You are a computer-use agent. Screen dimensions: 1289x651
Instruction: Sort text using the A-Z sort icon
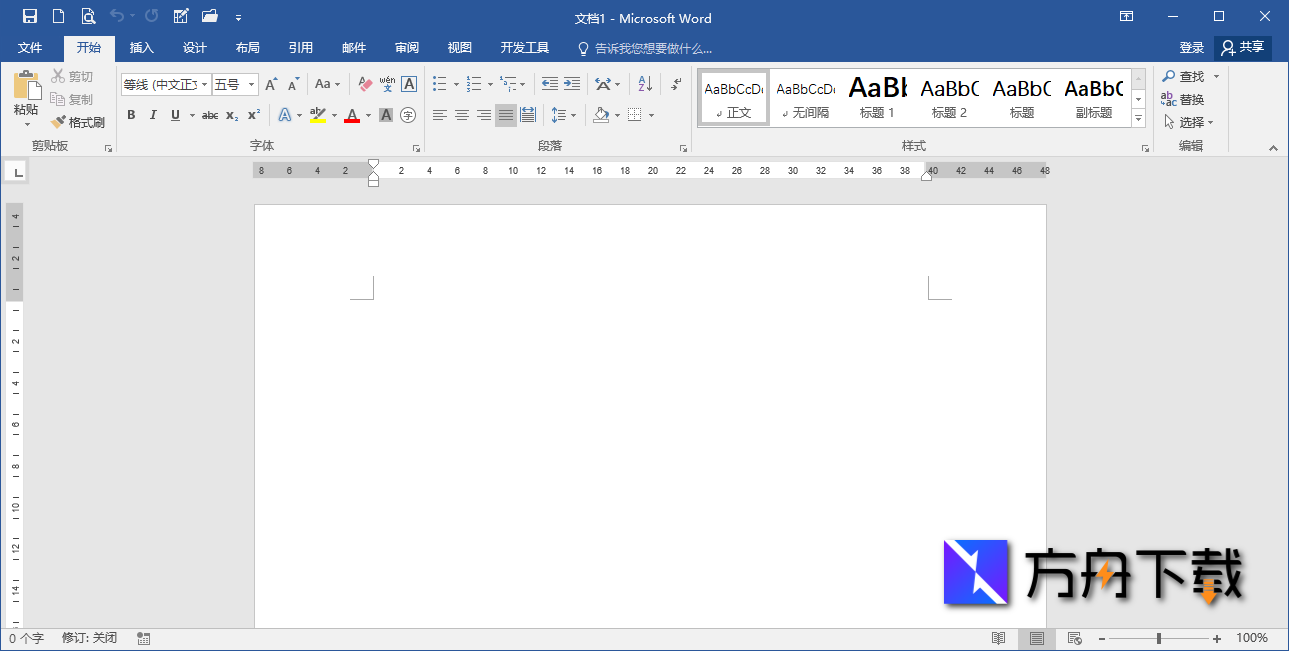click(x=643, y=84)
